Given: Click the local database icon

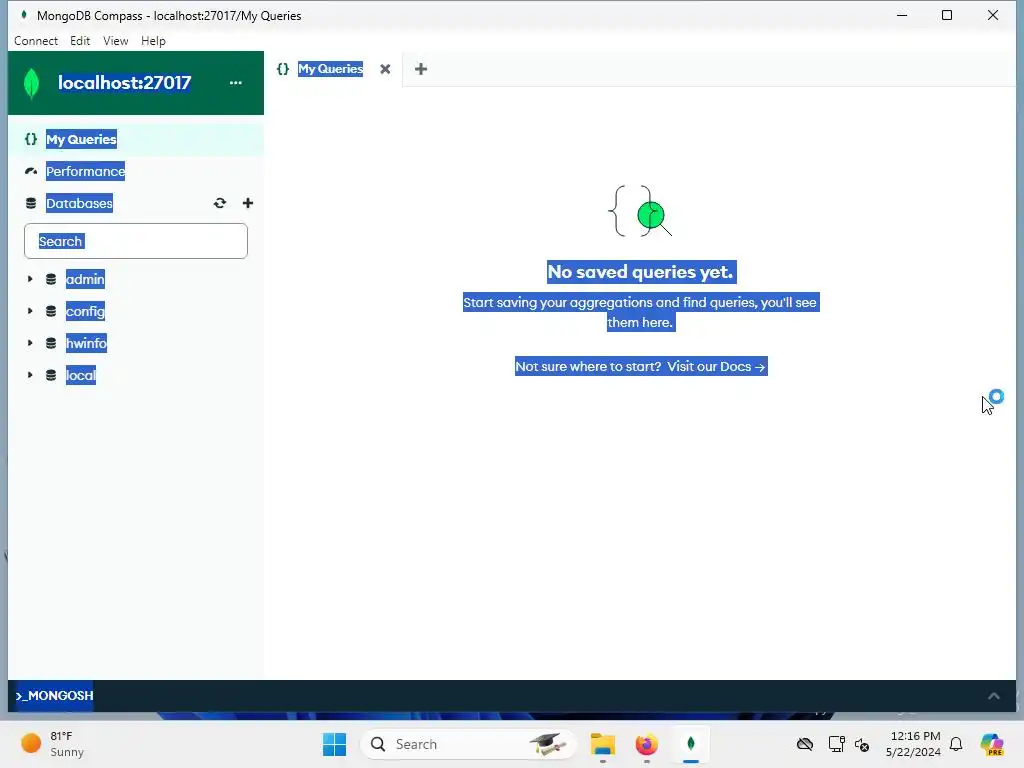Looking at the screenshot, I should click(x=51, y=376).
